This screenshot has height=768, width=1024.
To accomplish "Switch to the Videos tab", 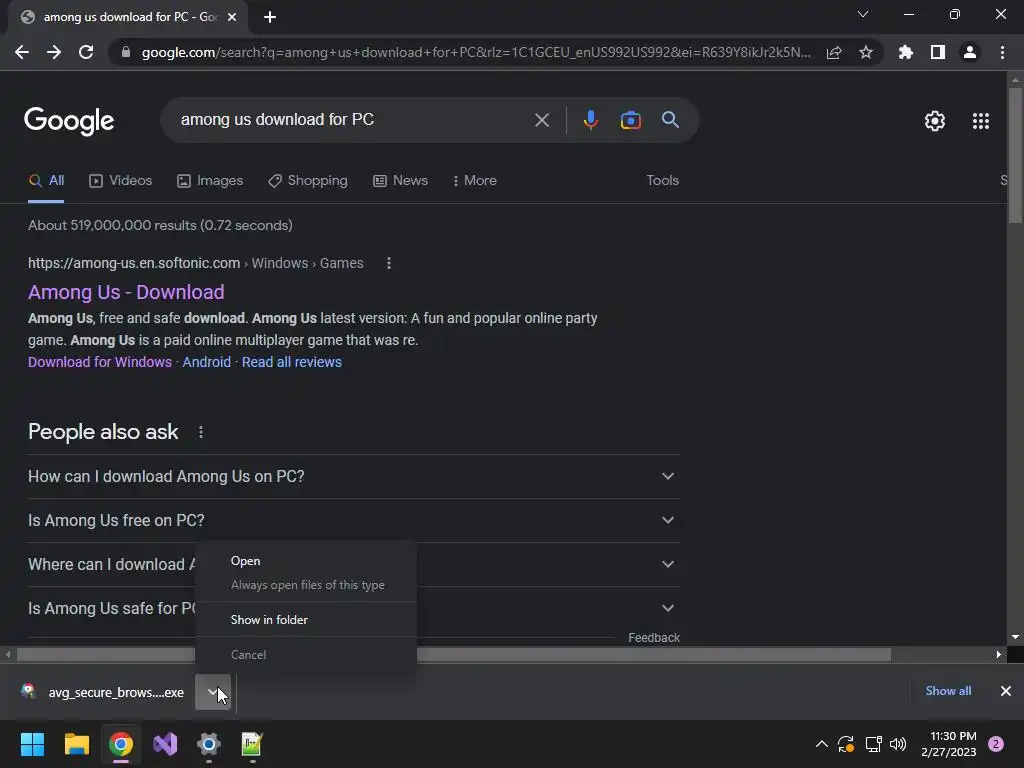I will [121, 181].
